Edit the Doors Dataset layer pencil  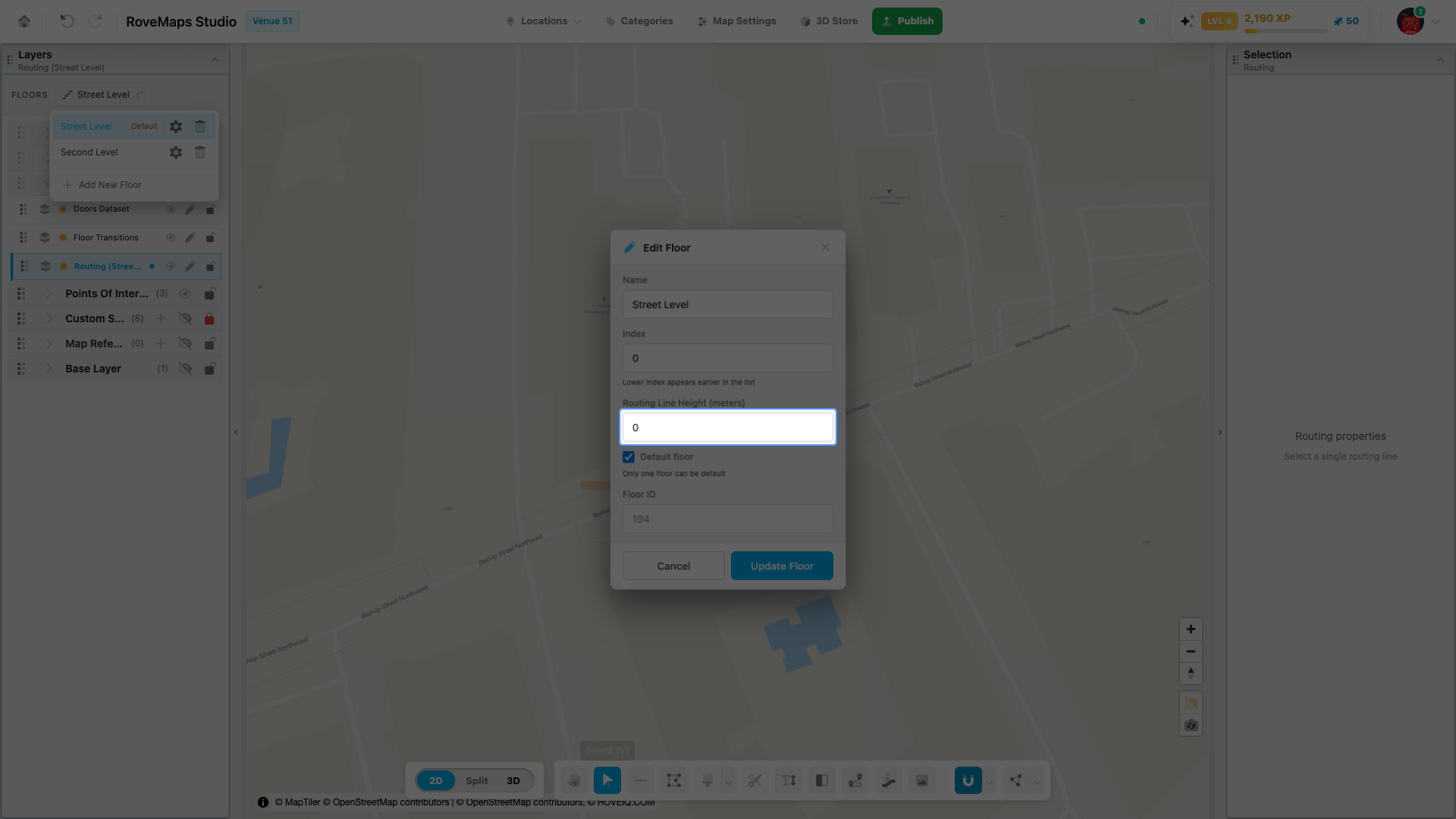(x=190, y=209)
